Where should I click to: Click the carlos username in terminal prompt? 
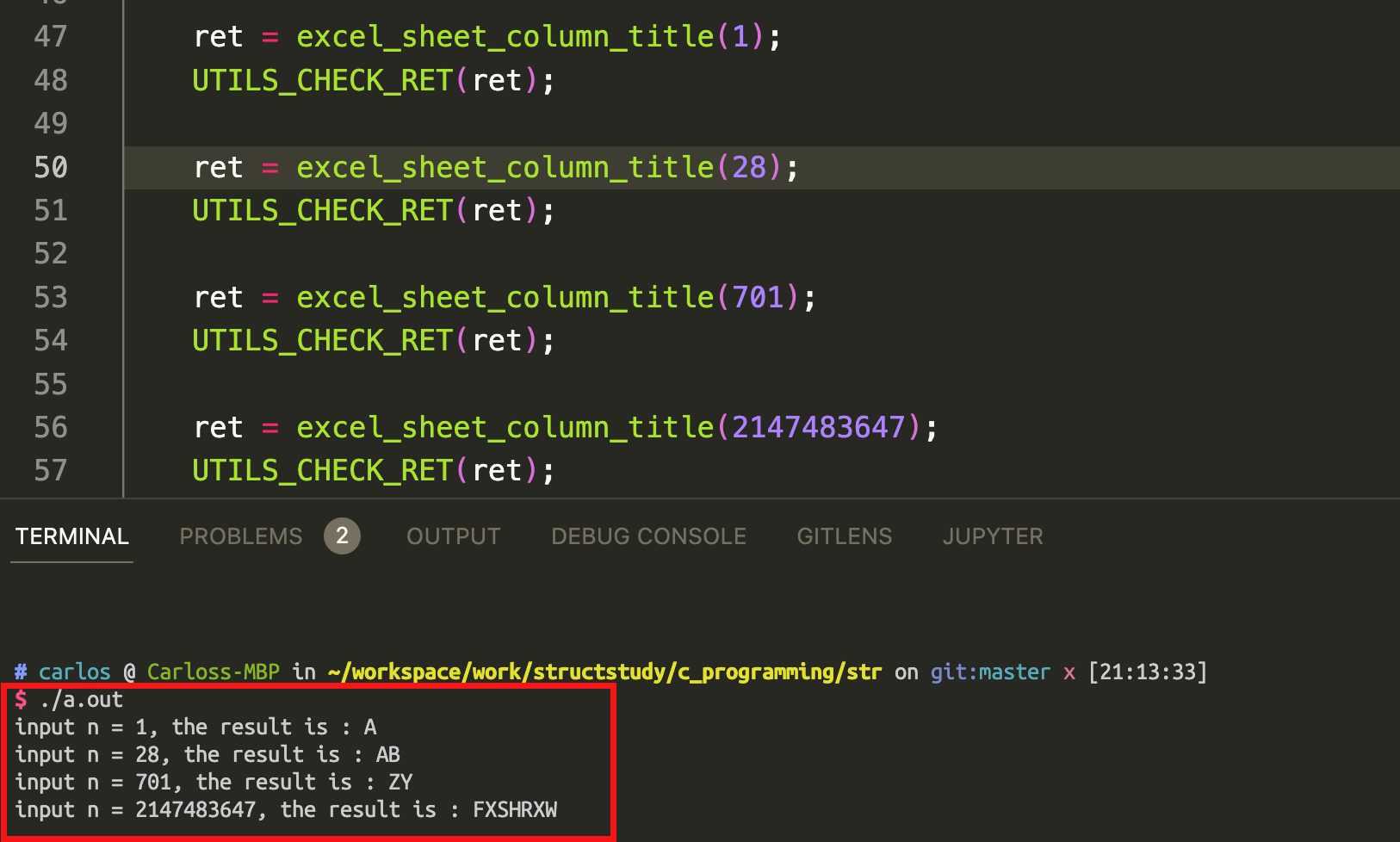[74, 672]
